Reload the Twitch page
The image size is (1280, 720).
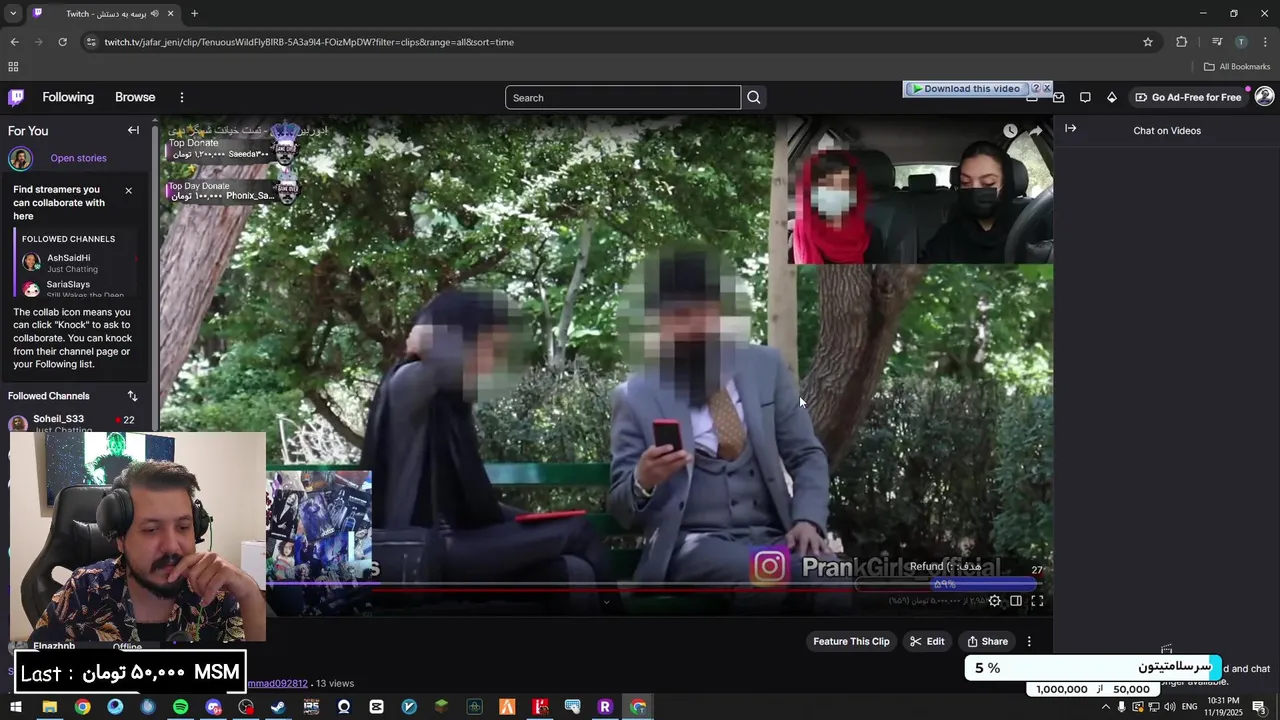62,42
